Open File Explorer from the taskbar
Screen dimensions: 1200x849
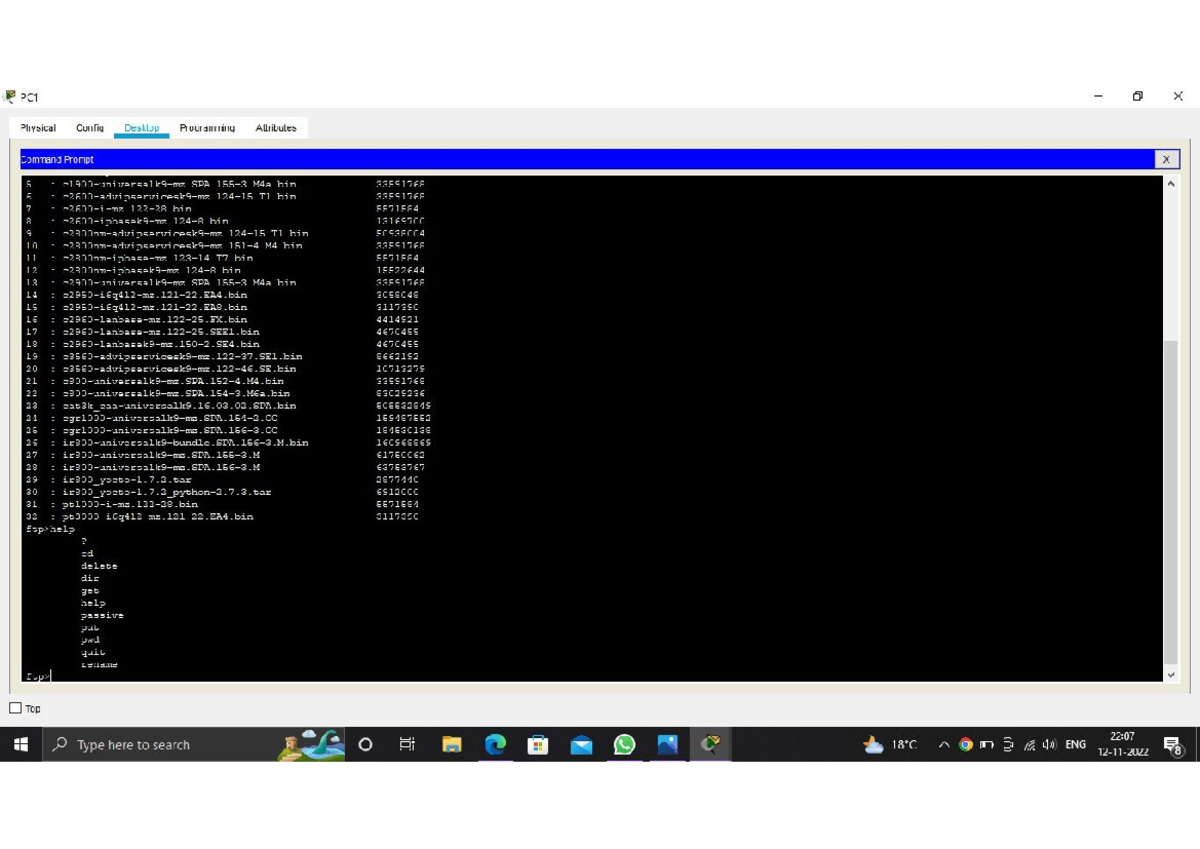pos(451,744)
